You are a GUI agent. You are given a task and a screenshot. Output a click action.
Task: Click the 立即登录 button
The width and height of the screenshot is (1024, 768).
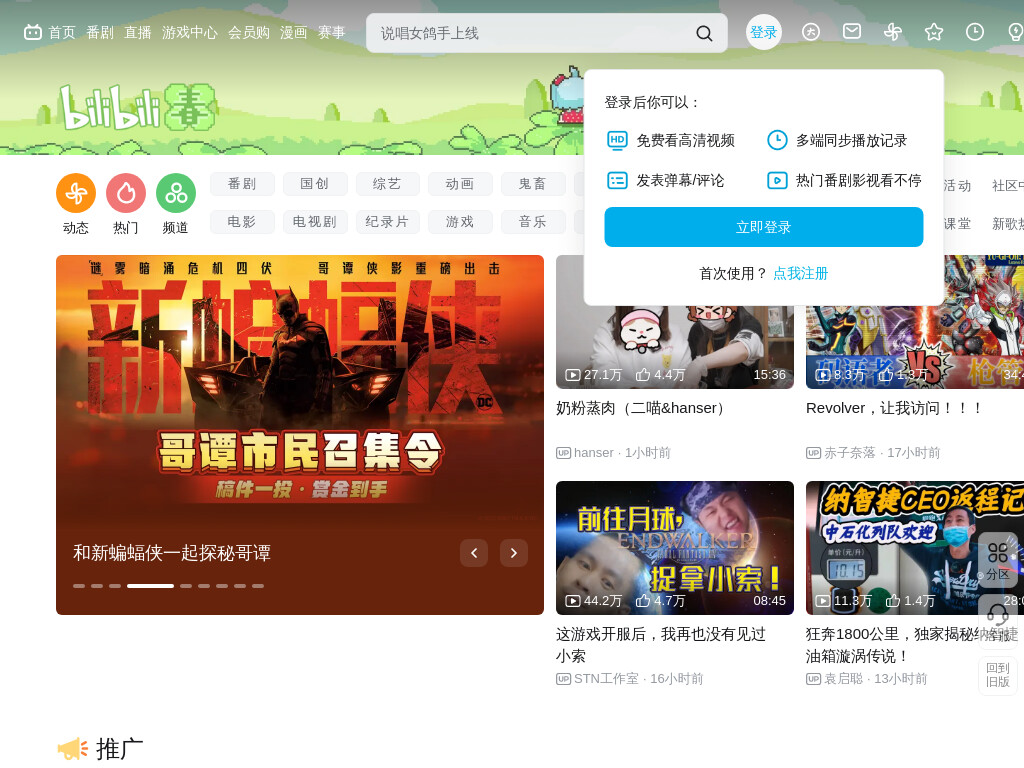[763, 227]
